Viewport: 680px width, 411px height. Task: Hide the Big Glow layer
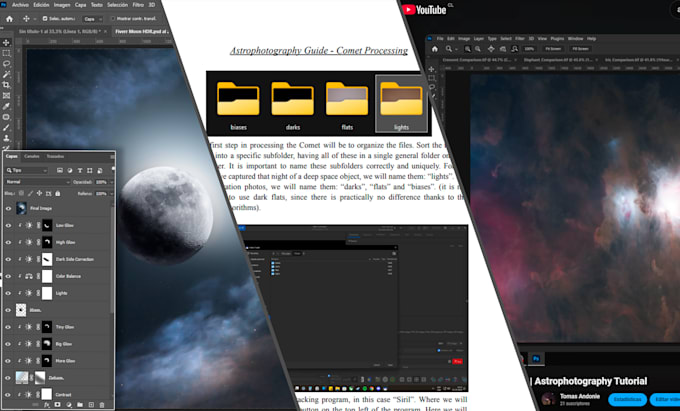(8, 344)
